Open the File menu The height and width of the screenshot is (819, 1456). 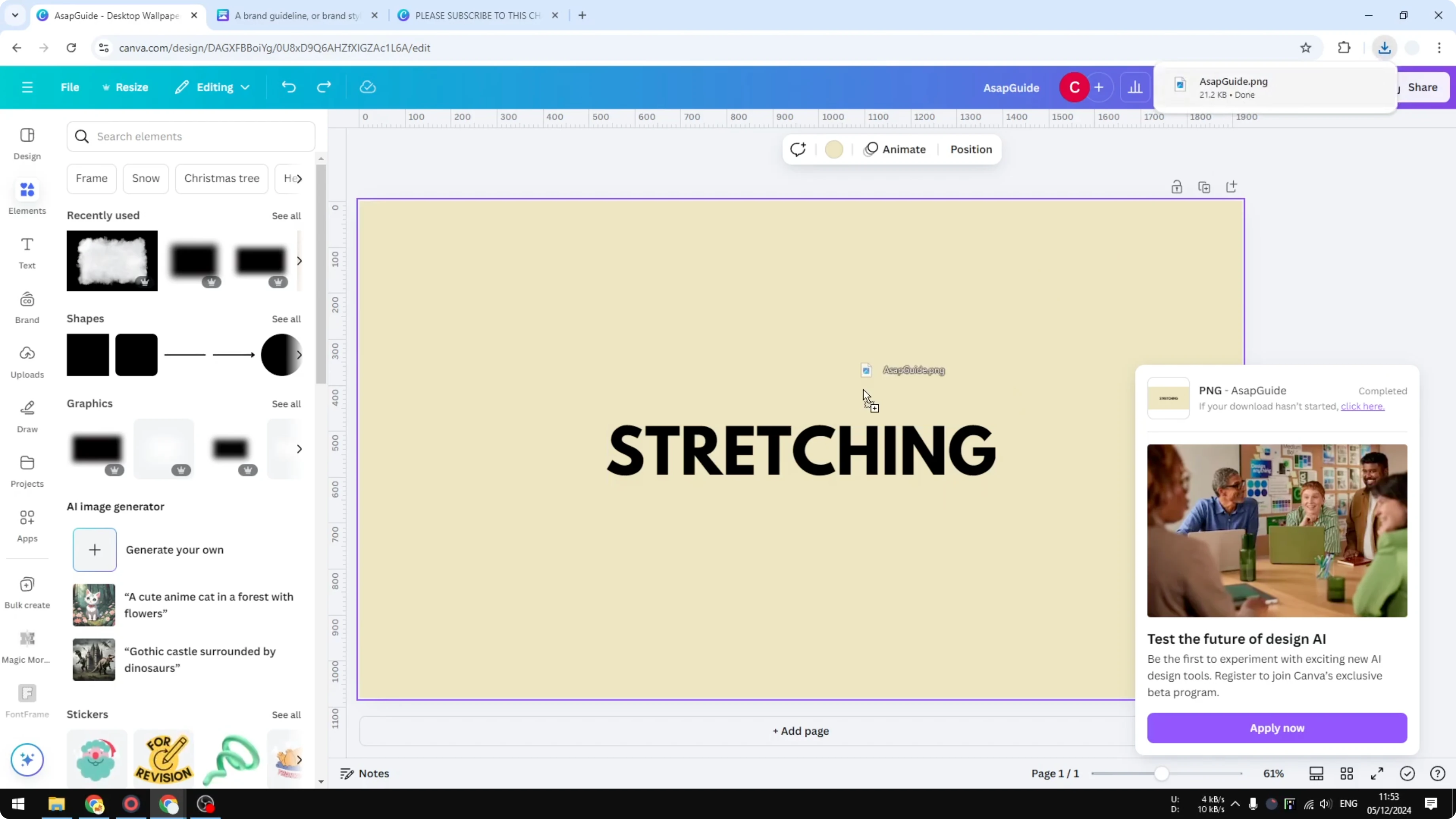pyautogui.click(x=70, y=87)
